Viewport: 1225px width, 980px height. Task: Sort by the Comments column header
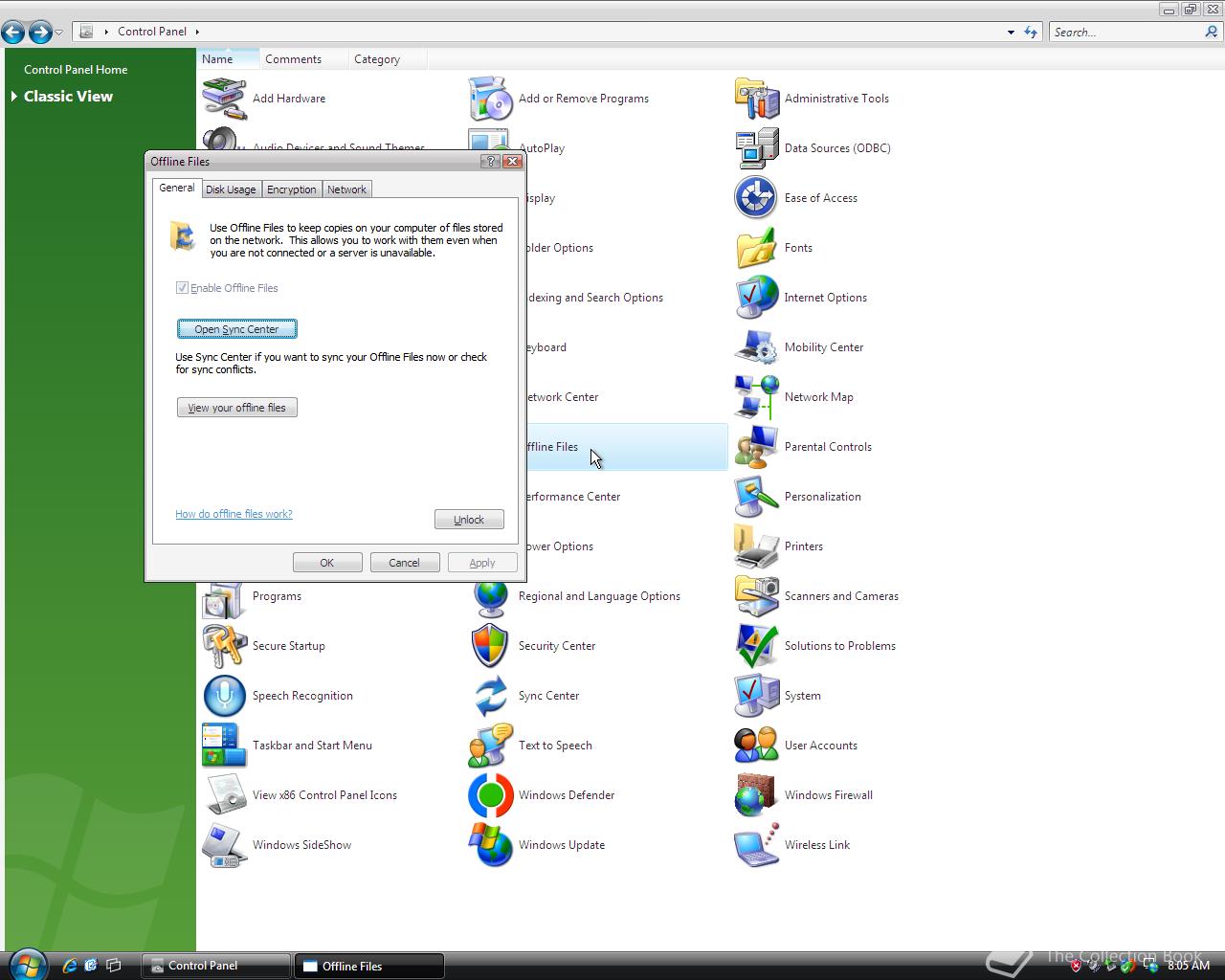[303, 59]
